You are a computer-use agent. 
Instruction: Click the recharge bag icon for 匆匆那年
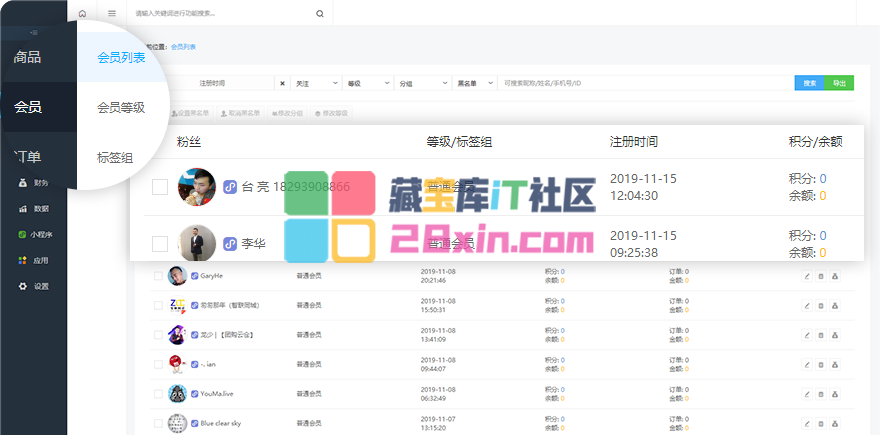click(835, 305)
